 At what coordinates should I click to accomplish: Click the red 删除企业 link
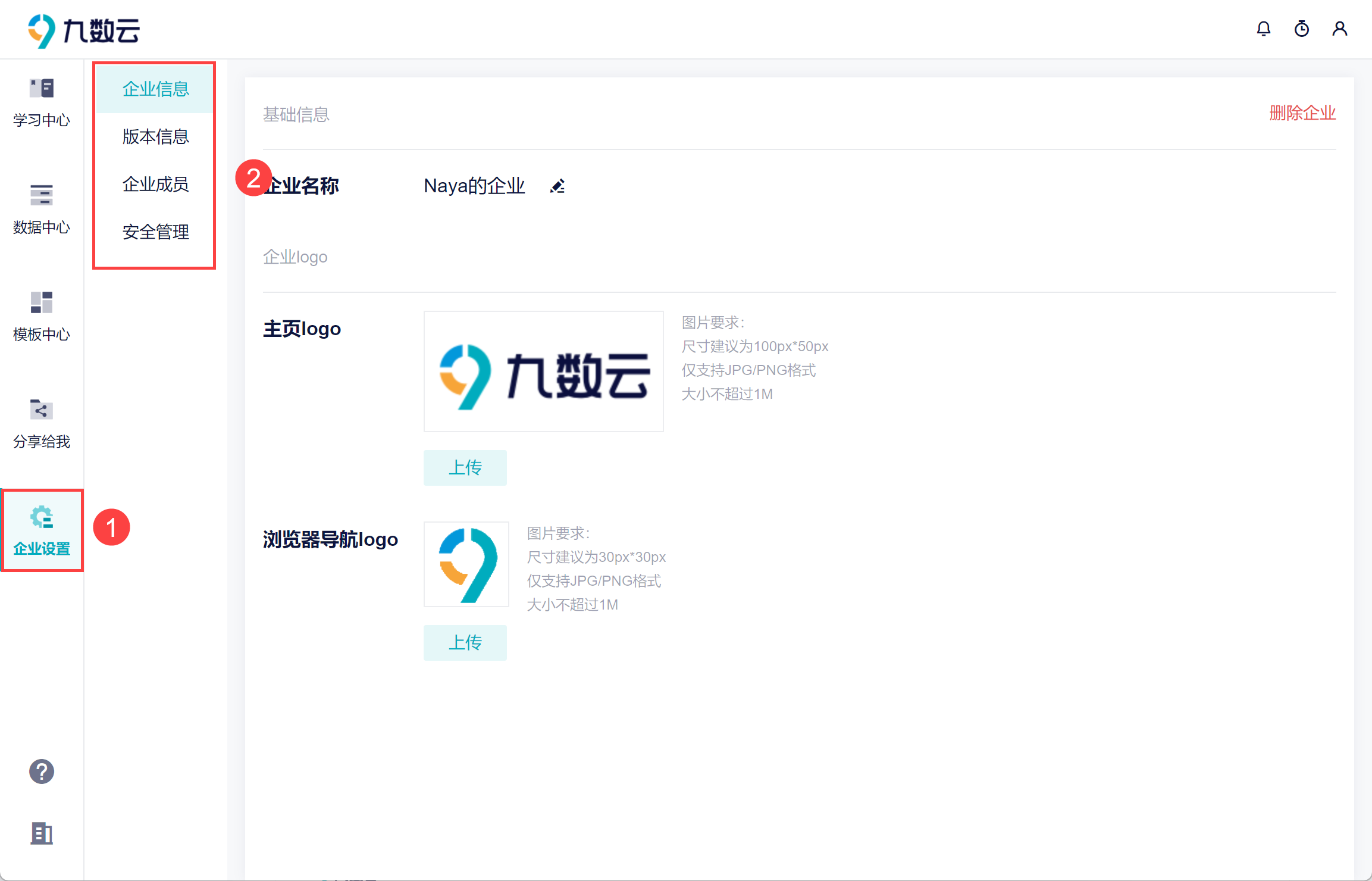click(x=1302, y=113)
